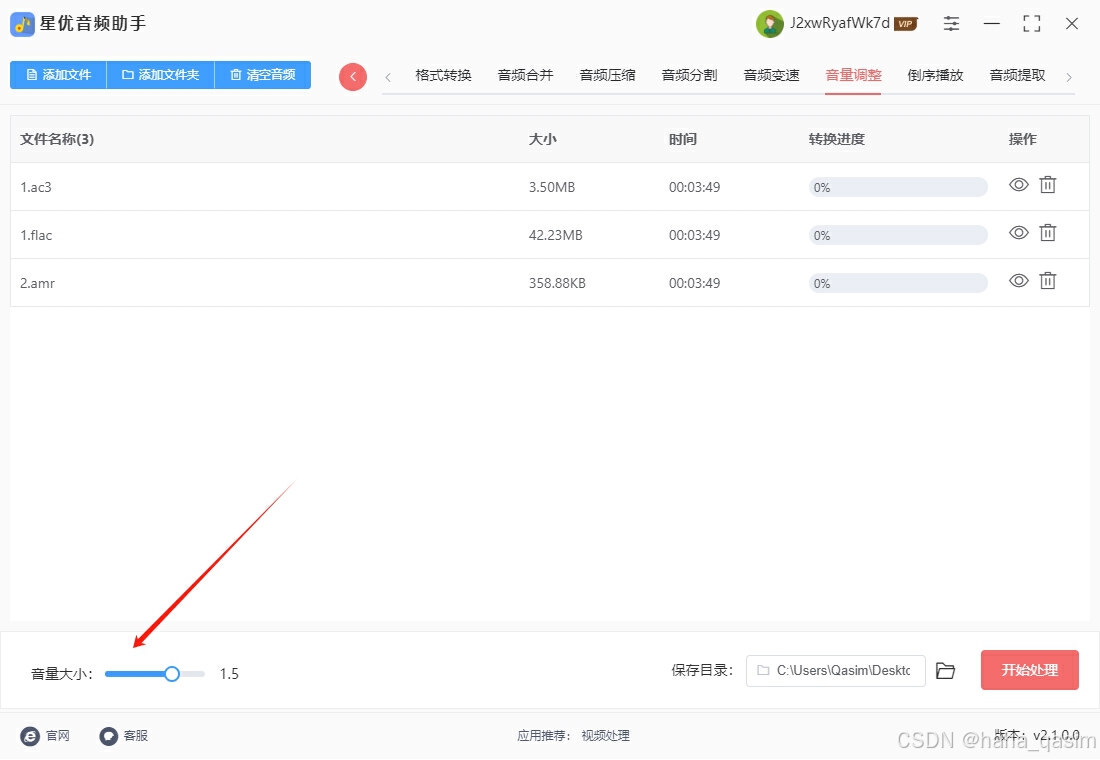Minimize the application window

tap(991, 24)
